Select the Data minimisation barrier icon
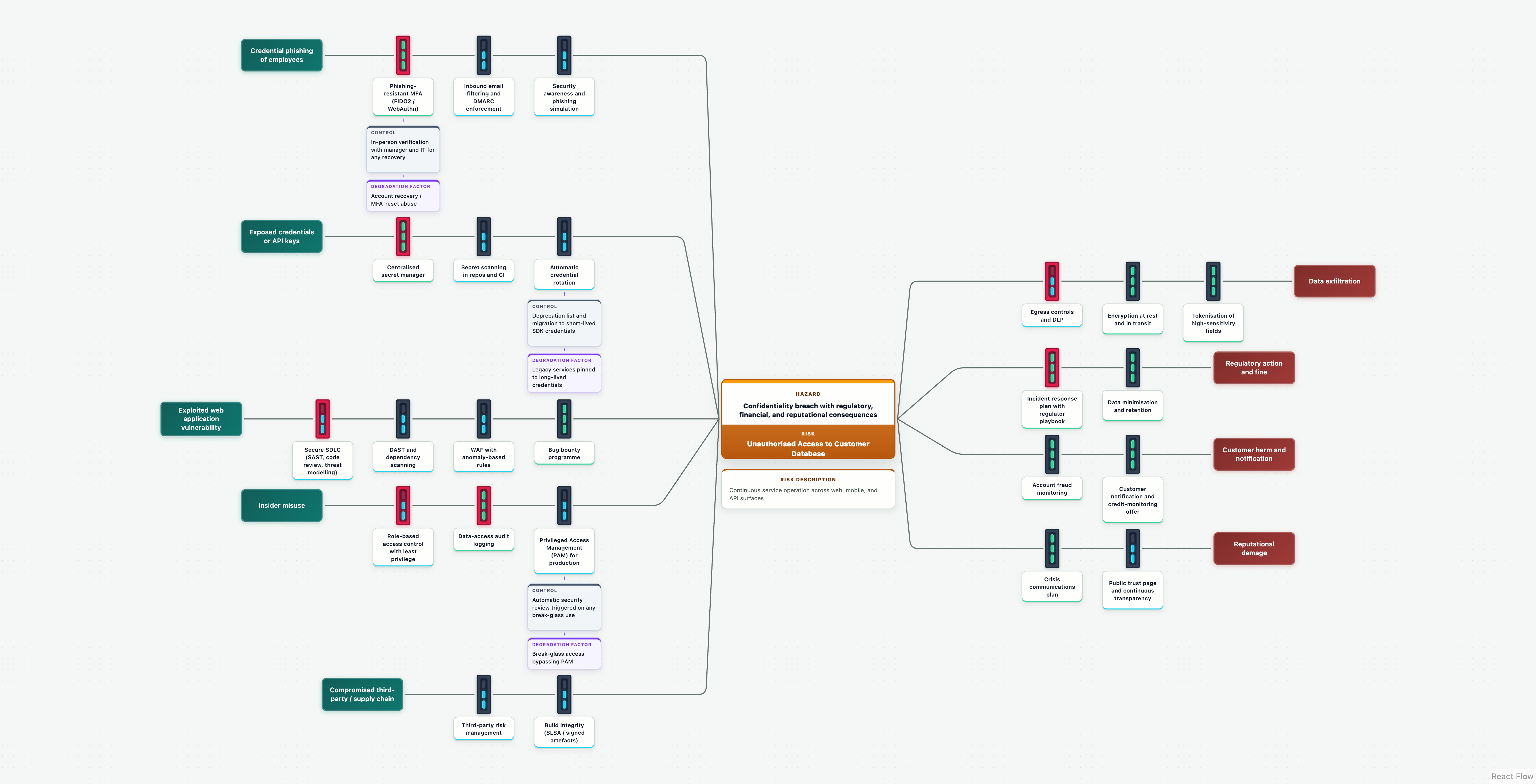Screen dimensions: 1536x784 pos(1132,368)
